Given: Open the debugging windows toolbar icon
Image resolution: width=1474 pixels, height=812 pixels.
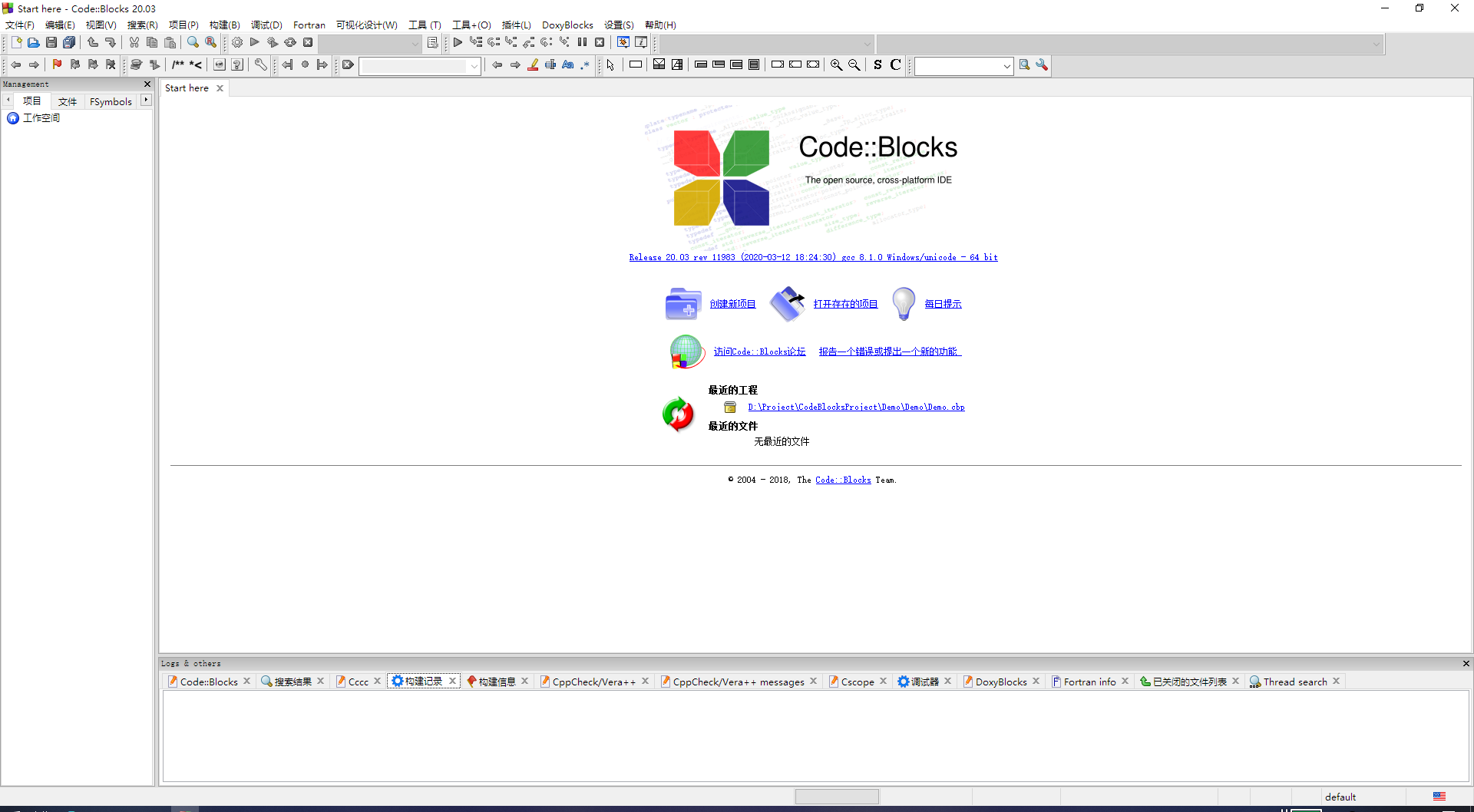Looking at the screenshot, I should 623,42.
